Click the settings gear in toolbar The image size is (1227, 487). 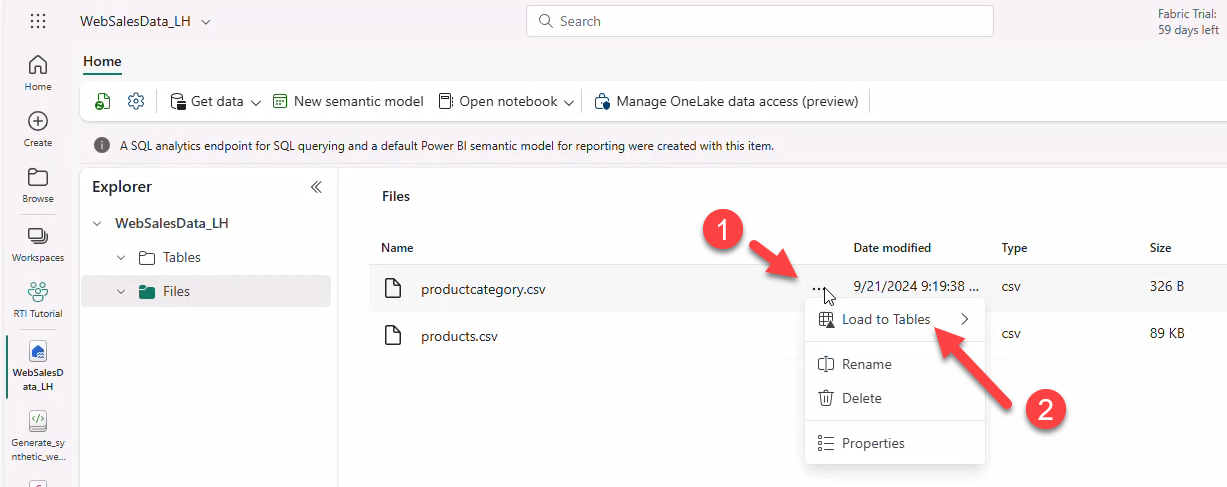[x=137, y=101]
